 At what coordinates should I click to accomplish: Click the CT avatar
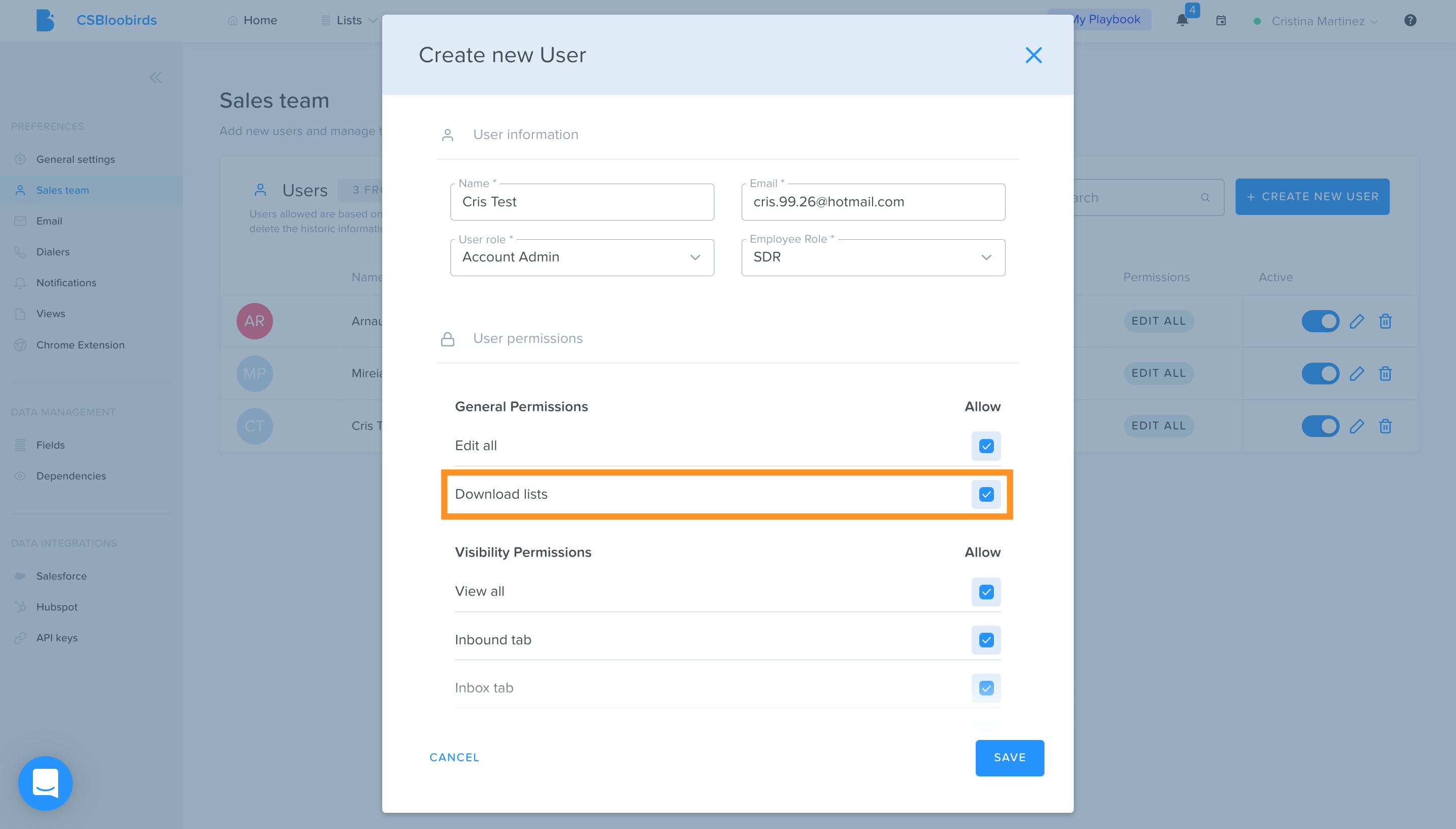pyautogui.click(x=254, y=426)
